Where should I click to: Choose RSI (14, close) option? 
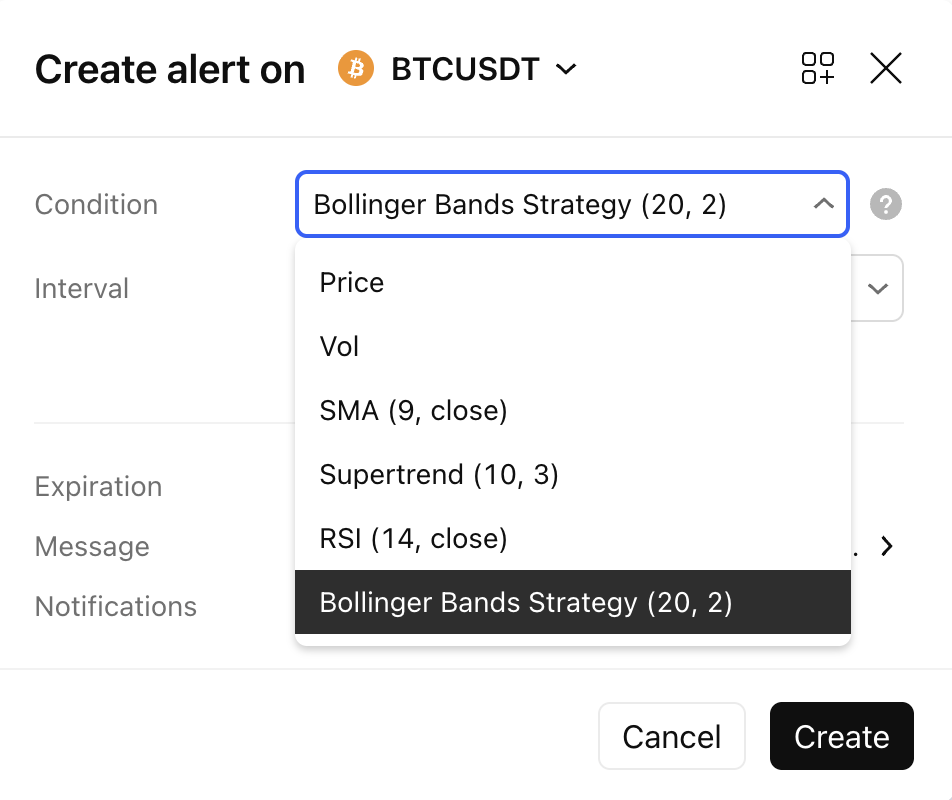coord(573,538)
